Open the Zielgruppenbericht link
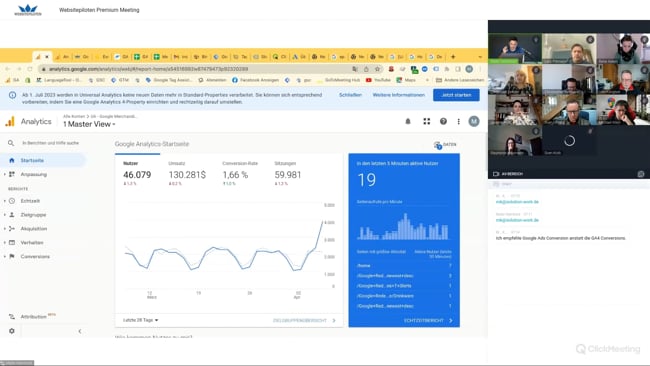The height and width of the screenshot is (366, 650). pos(304,320)
